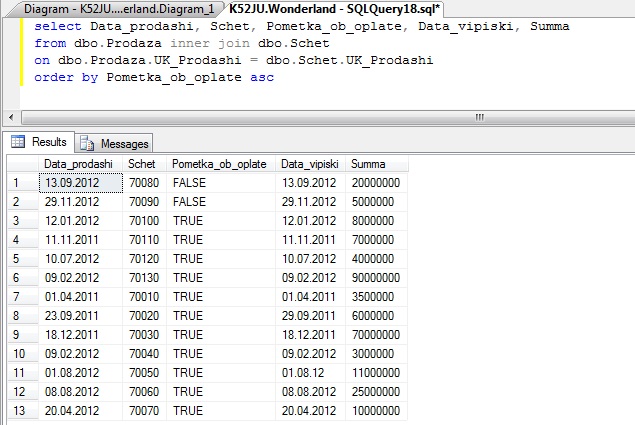Click the Data_prodashi cell 23.09.2011

click(81, 316)
